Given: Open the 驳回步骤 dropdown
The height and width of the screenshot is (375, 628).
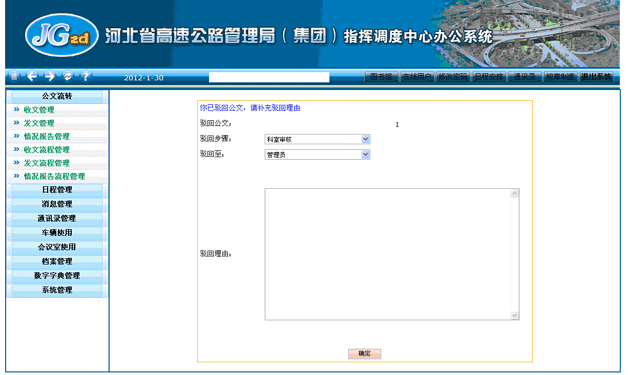Looking at the screenshot, I should click(317, 139).
